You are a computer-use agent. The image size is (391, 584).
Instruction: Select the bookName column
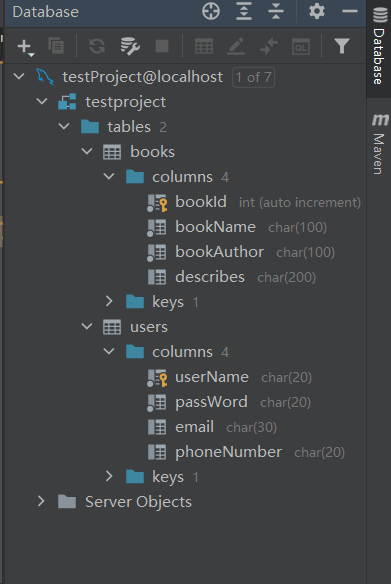(215, 227)
